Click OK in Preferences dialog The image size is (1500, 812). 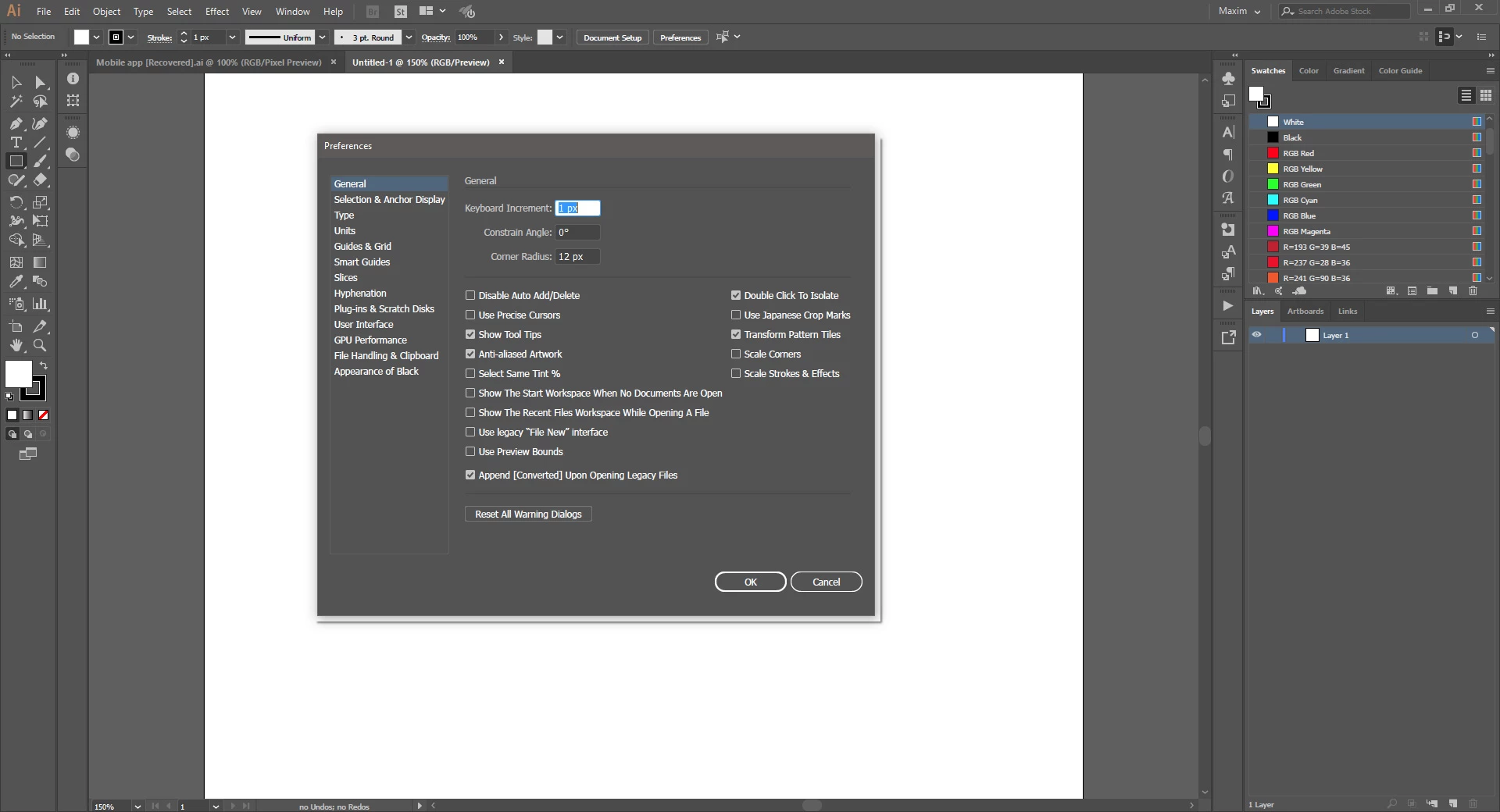[x=751, y=582]
